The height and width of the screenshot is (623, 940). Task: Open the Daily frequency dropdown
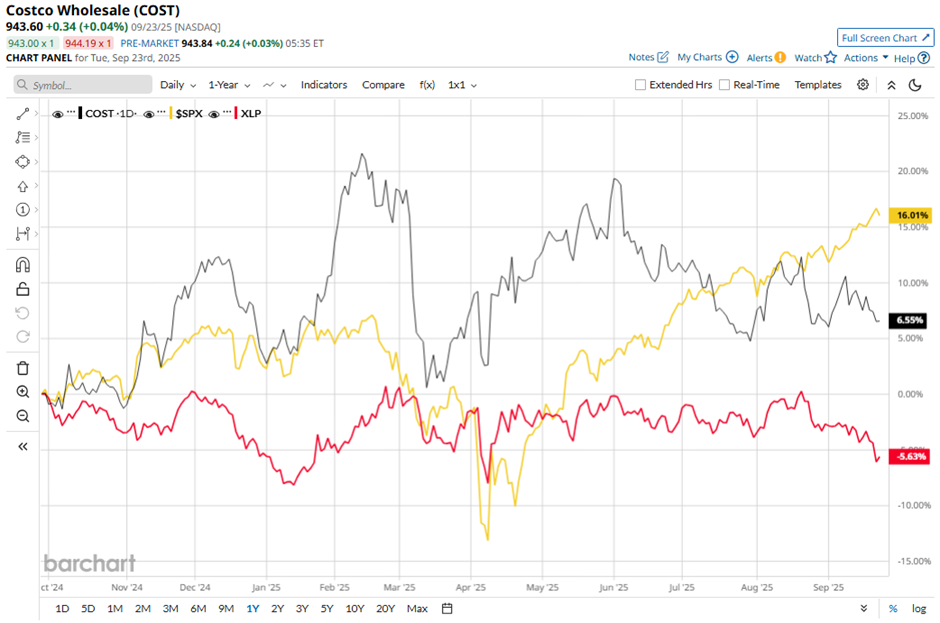click(178, 85)
